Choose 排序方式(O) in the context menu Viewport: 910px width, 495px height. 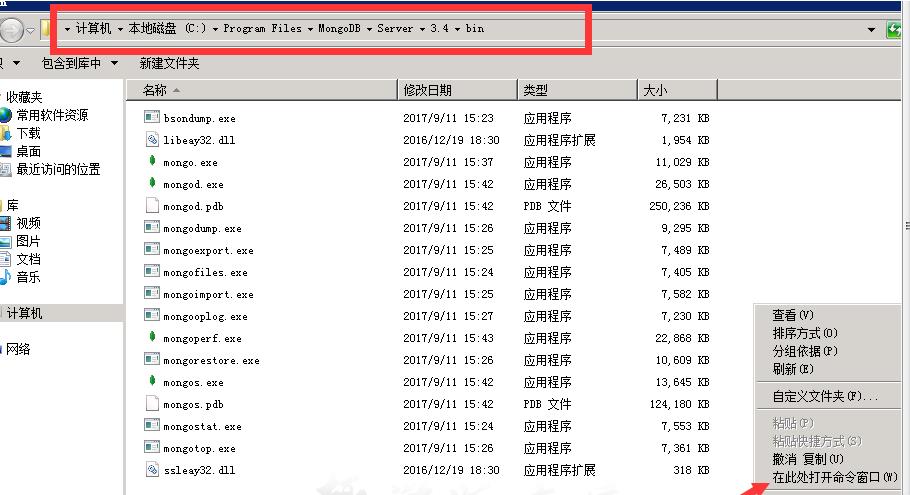point(805,333)
